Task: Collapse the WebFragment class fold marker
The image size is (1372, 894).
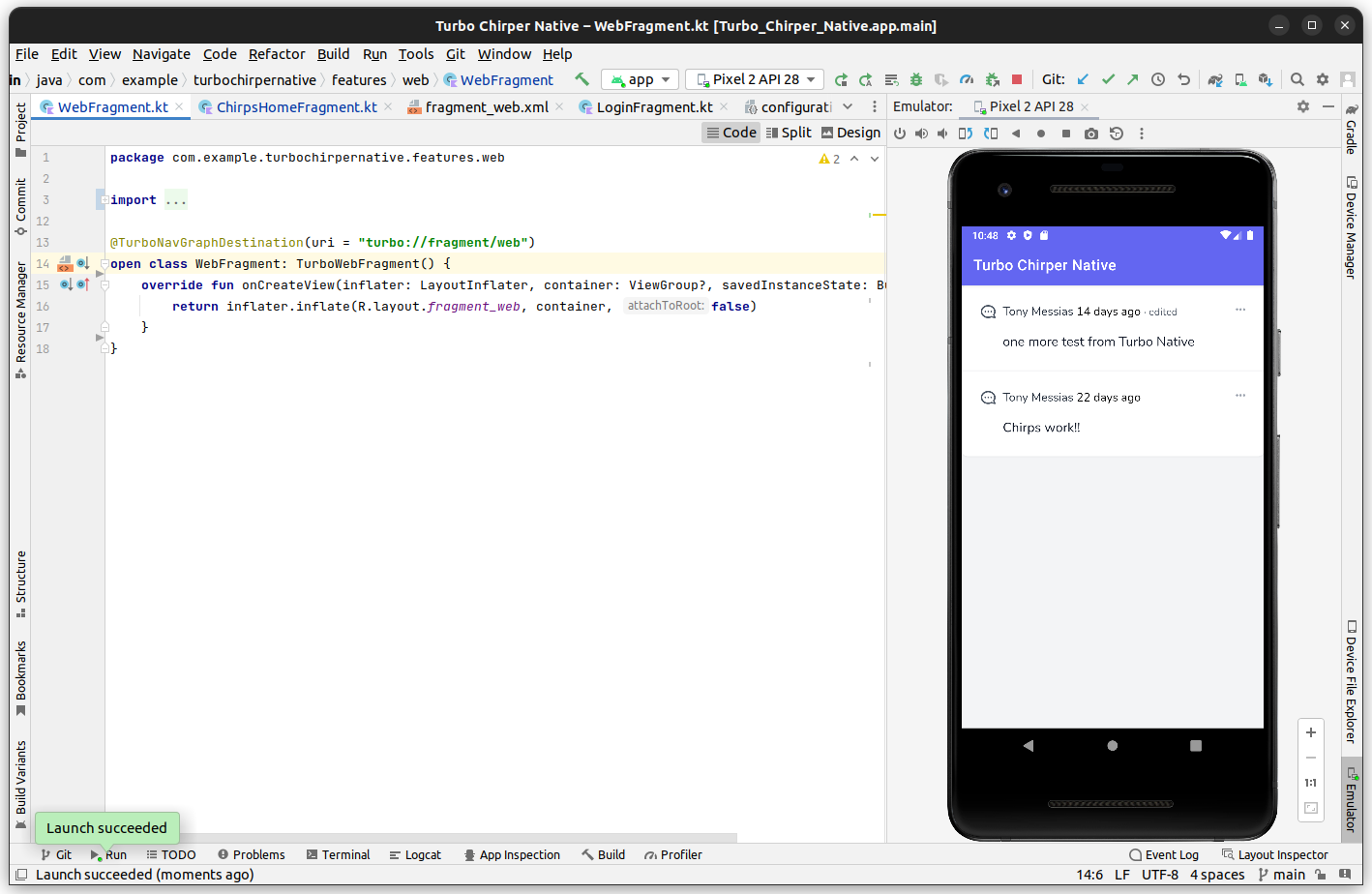Action: (x=104, y=264)
